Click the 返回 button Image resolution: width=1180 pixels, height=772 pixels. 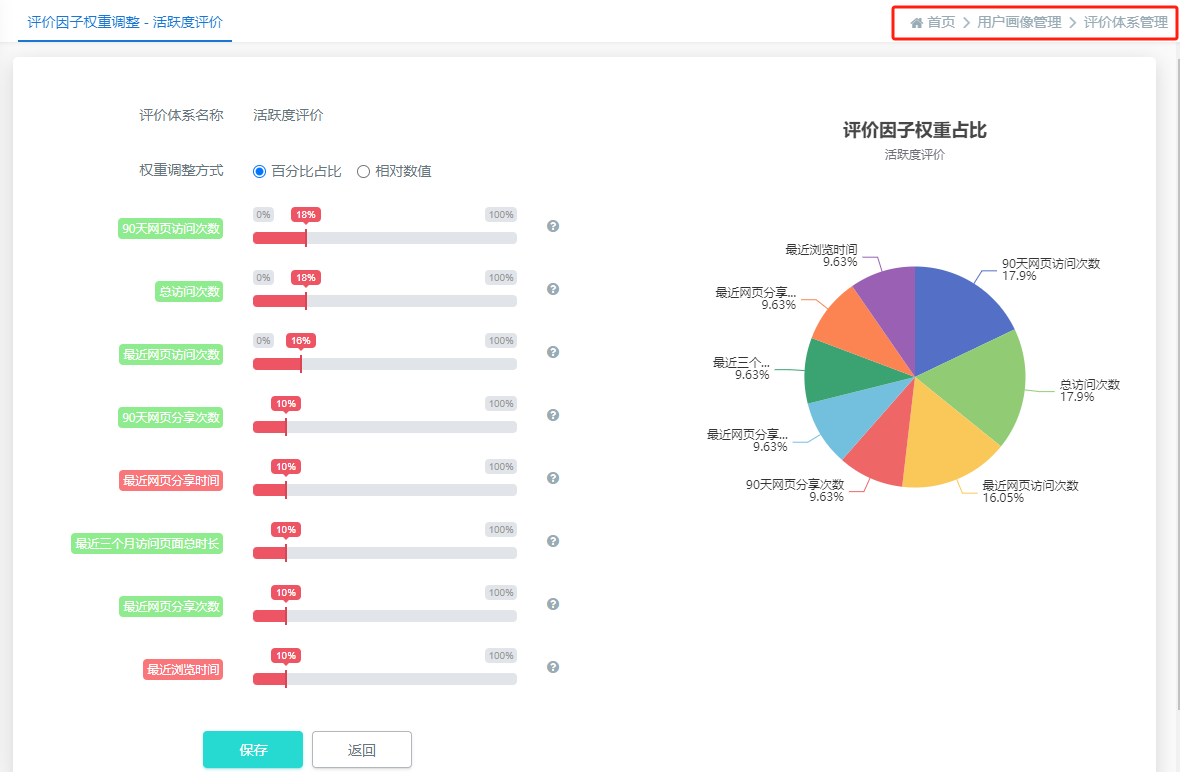[x=362, y=749]
